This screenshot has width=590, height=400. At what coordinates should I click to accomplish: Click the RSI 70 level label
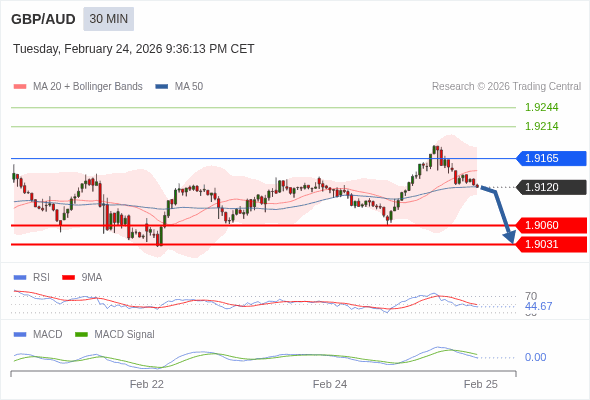click(531, 296)
